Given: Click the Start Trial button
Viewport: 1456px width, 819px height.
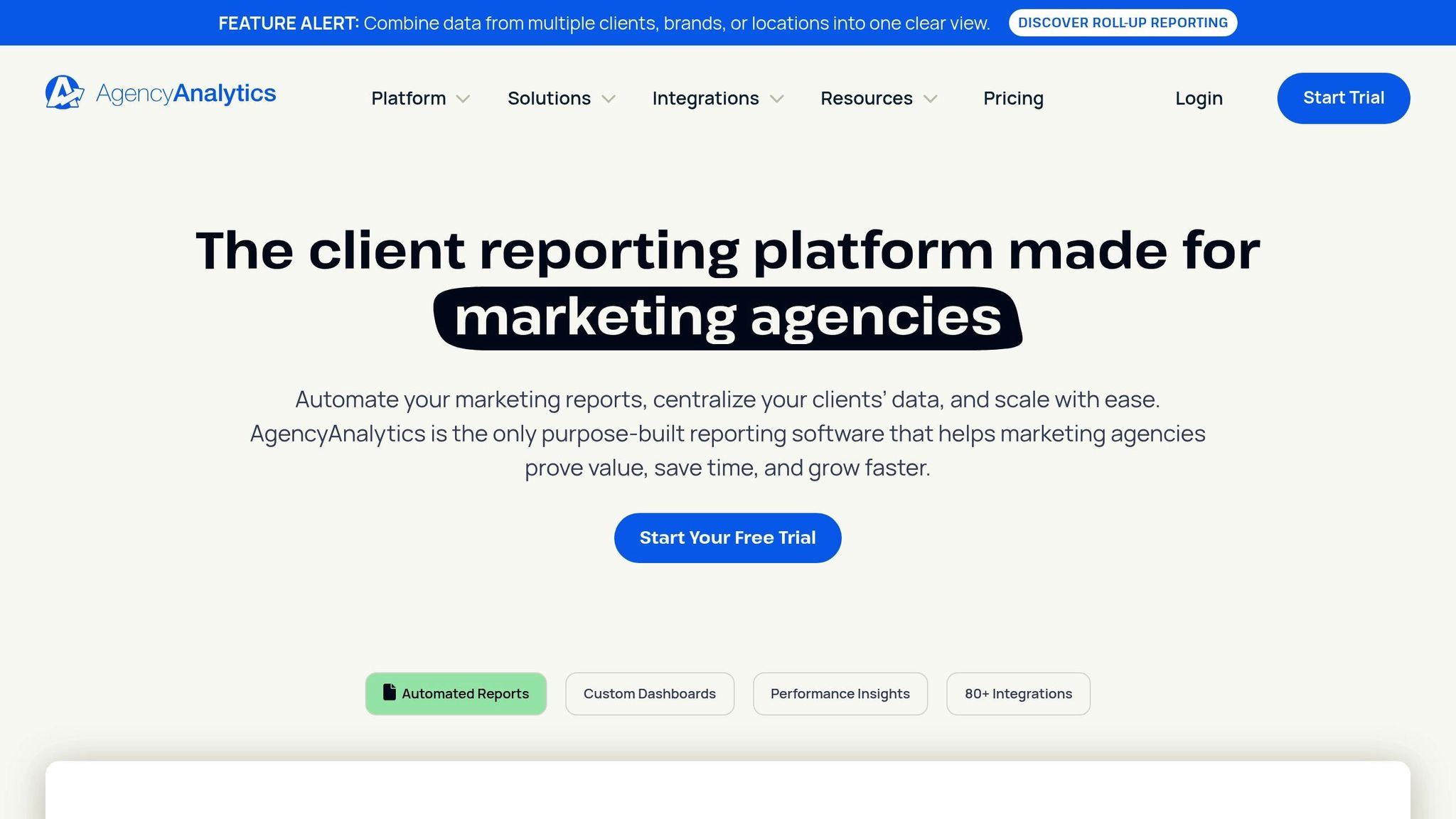Looking at the screenshot, I should [1343, 97].
